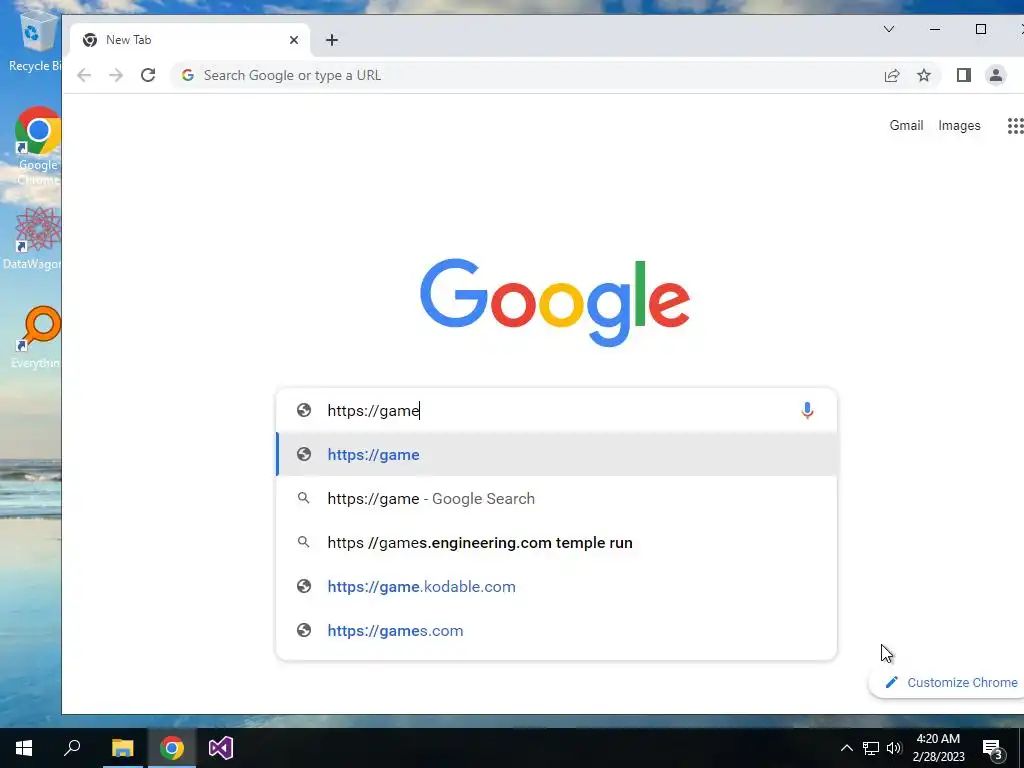Open the taskbar search magnifier
This screenshot has width=1024, height=768.
tap(72, 748)
